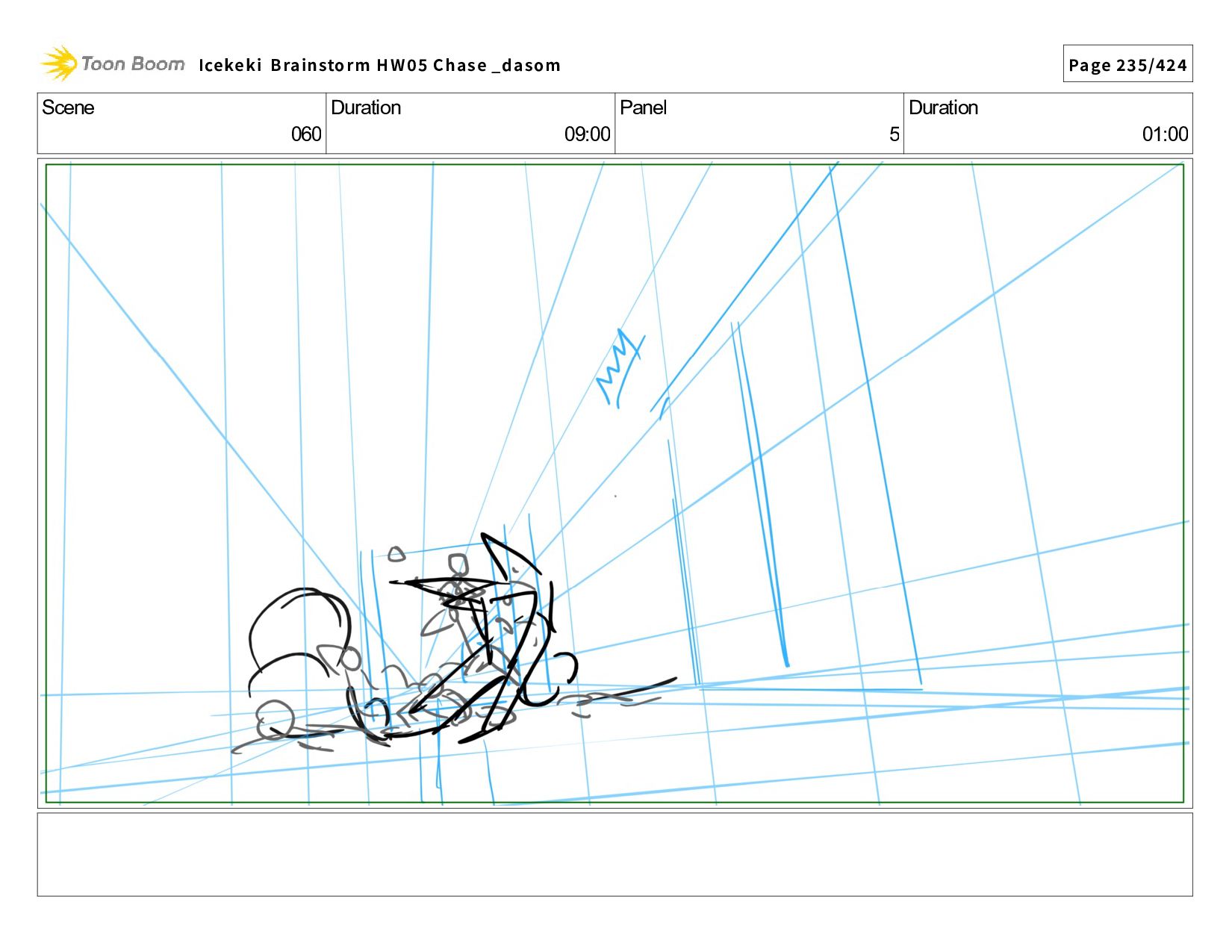Image resolution: width=1232 pixels, height=952 pixels.
Task: Select the scene number '060'
Action: click(306, 134)
